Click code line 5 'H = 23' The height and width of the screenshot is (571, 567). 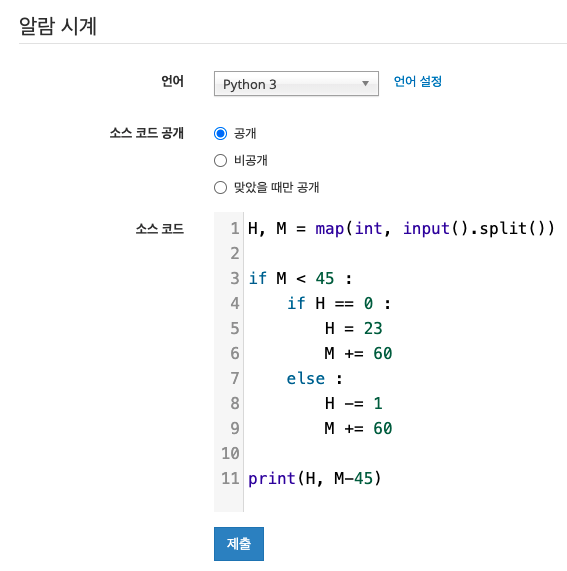pos(354,328)
